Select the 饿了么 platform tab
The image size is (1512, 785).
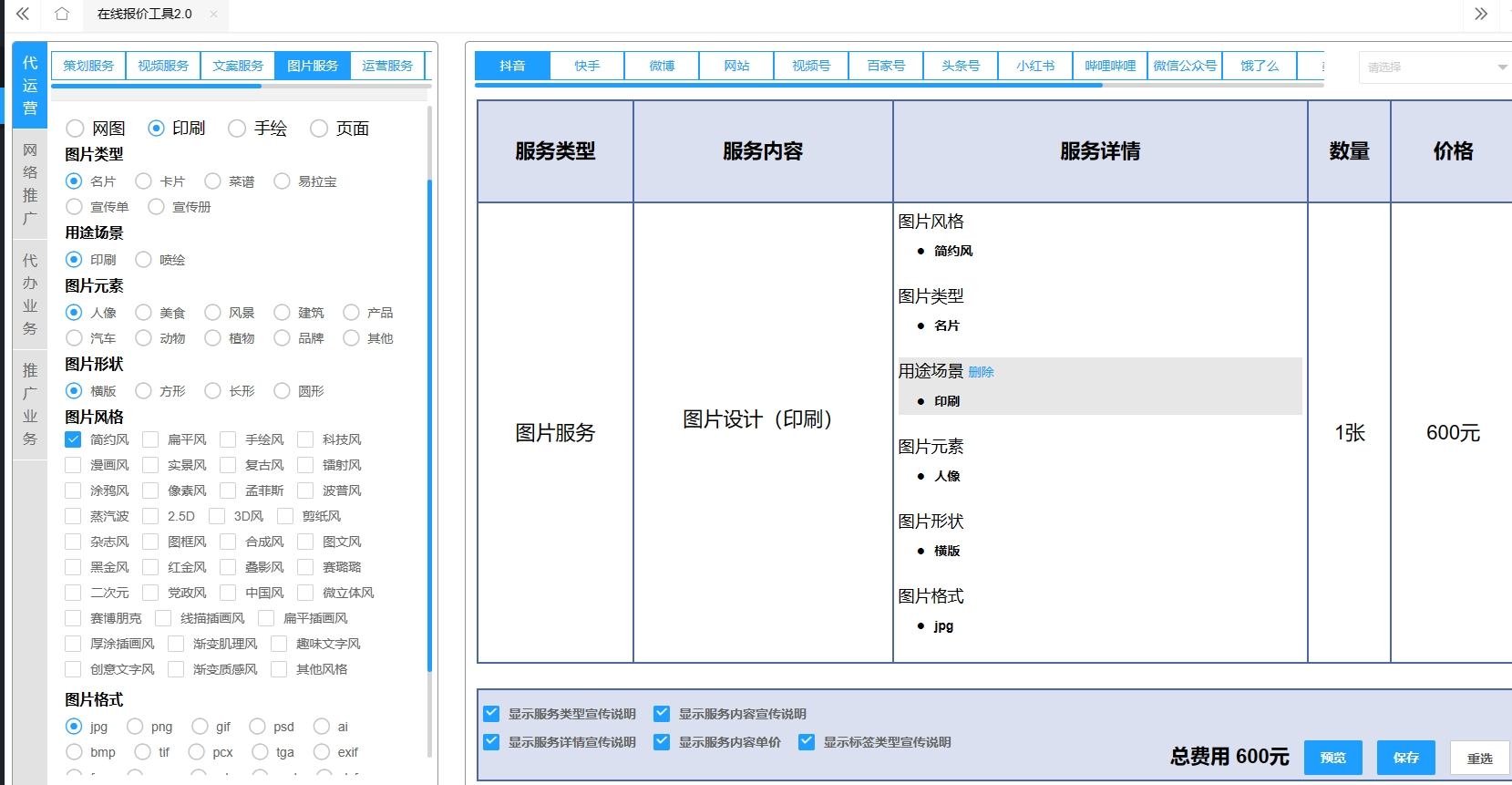tap(1260, 66)
